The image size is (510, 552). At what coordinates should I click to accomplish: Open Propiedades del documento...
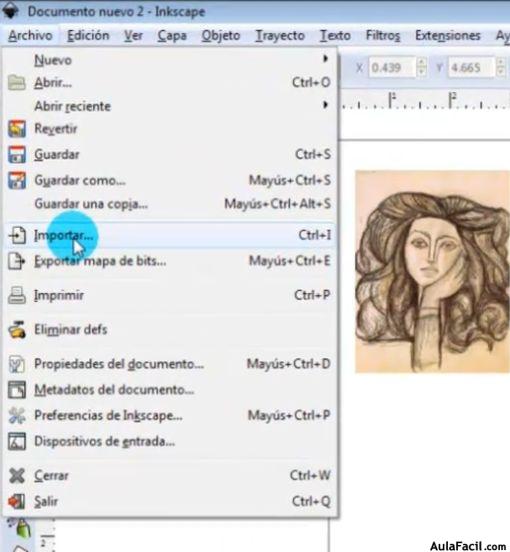[x=170, y=364]
